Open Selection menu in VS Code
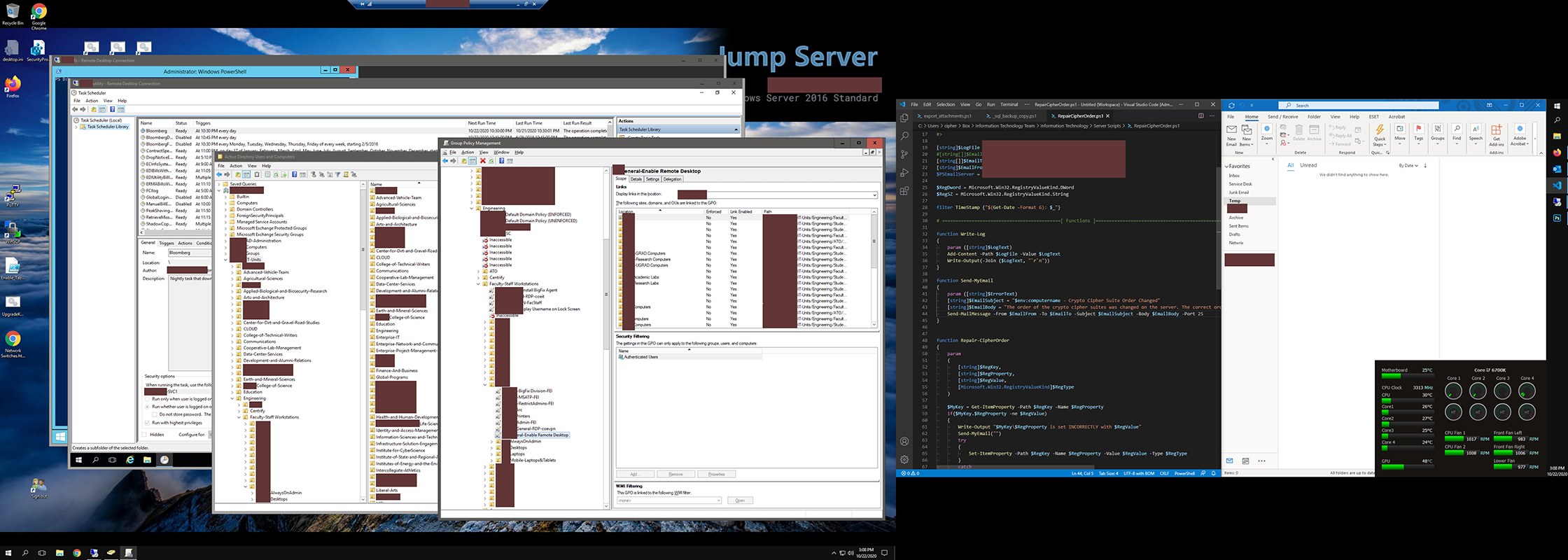Viewport: 1568px width, 560px height. 945,104
